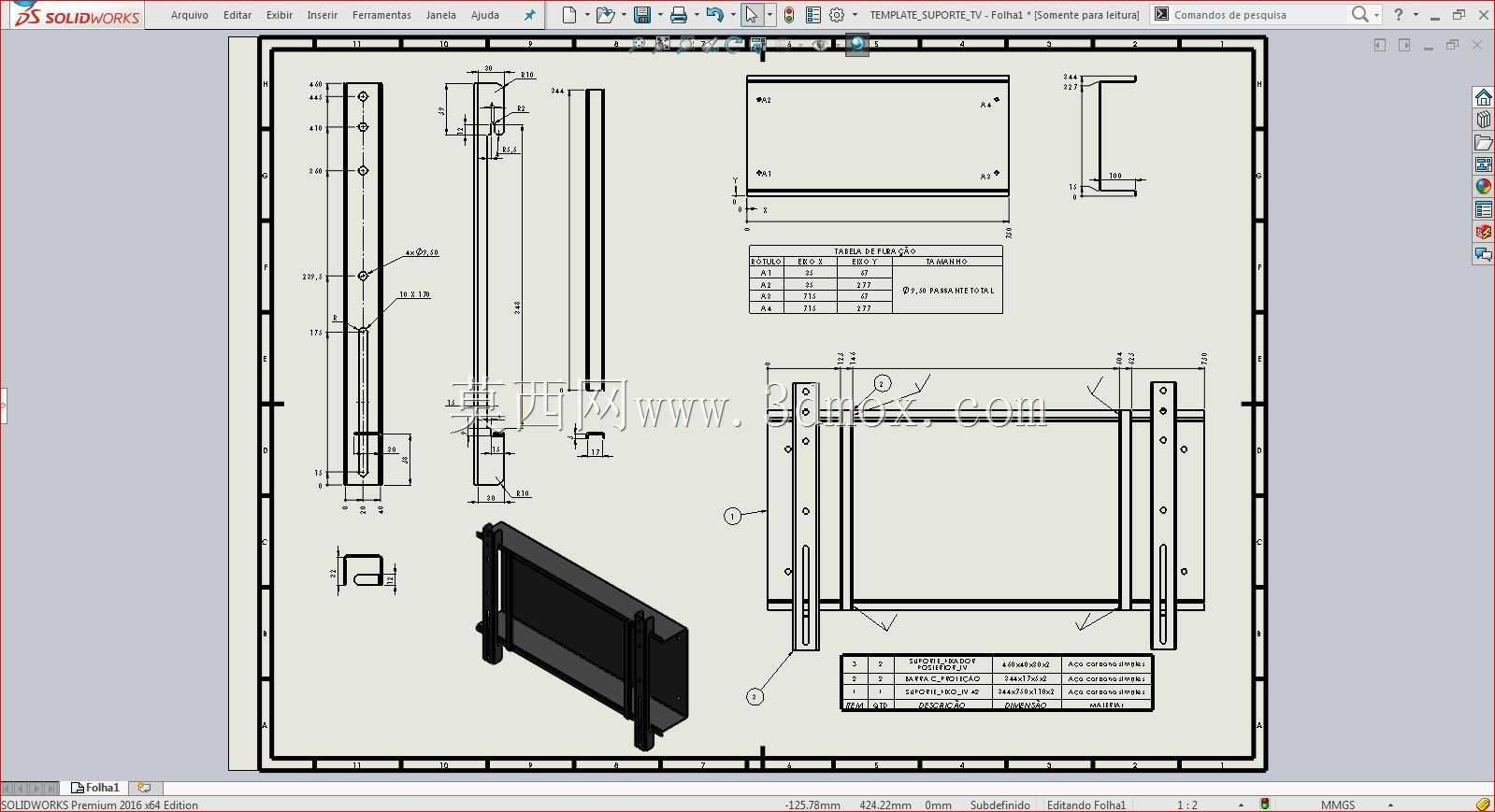Click the New document icon
Viewport: 1495px width, 812px height.
pos(569,15)
